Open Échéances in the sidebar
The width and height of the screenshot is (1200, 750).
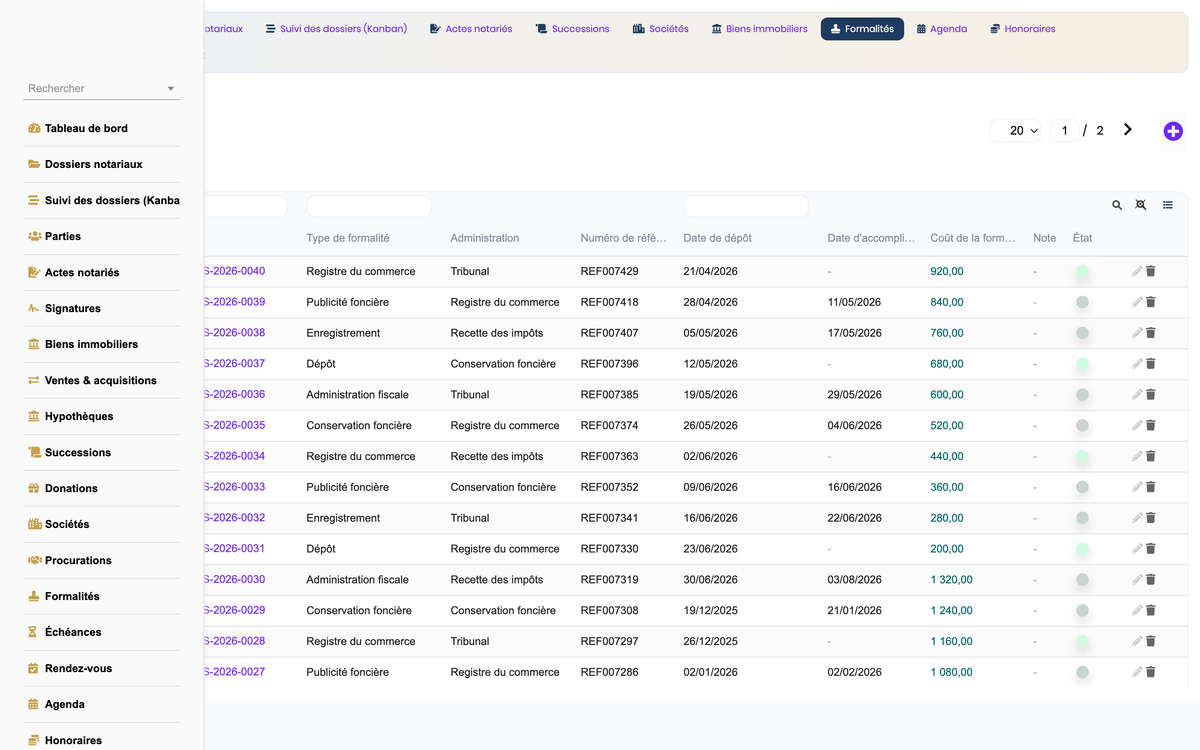(x=102, y=632)
